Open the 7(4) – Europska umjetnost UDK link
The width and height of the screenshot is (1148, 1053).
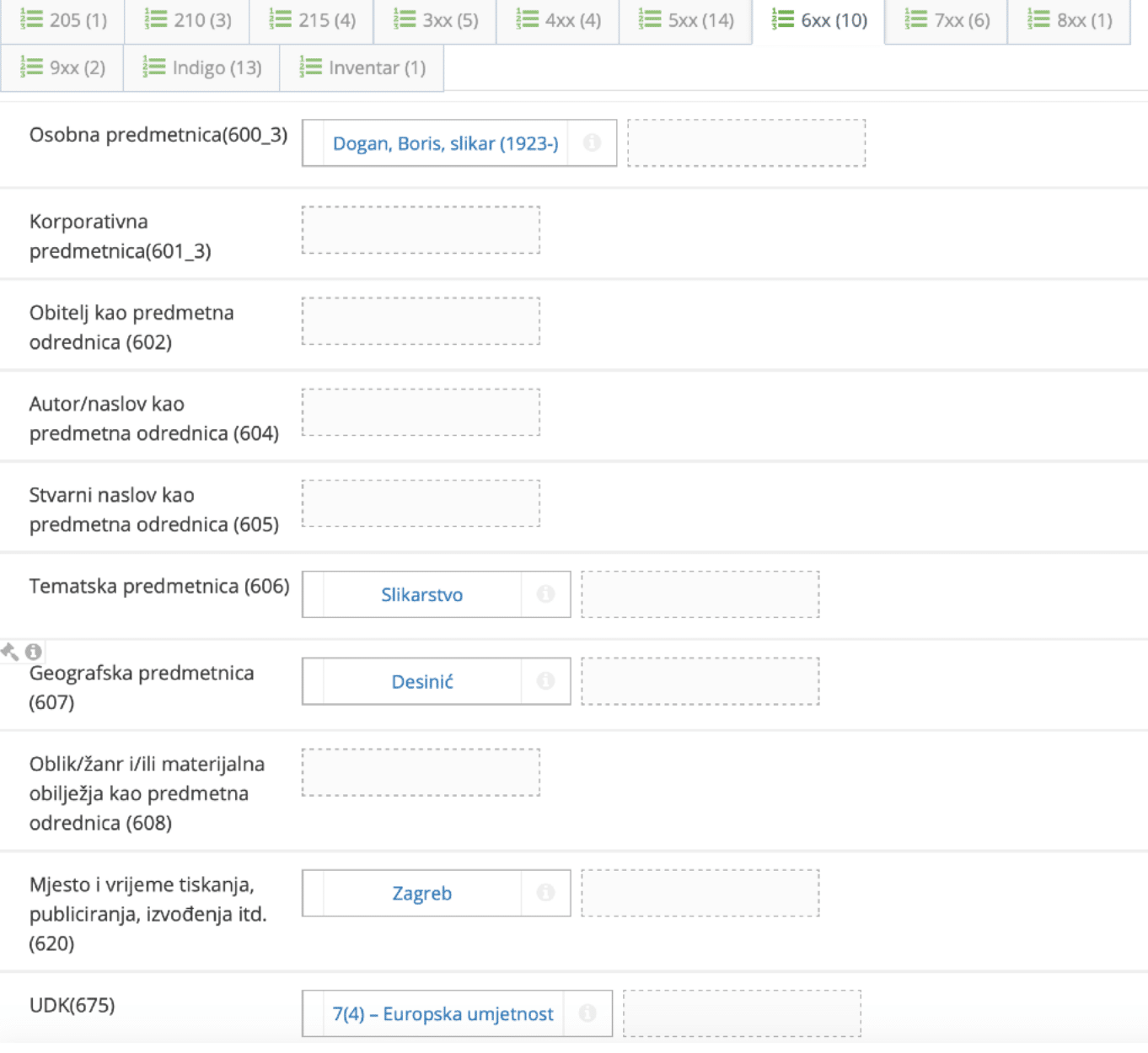(x=443, y=1014)
